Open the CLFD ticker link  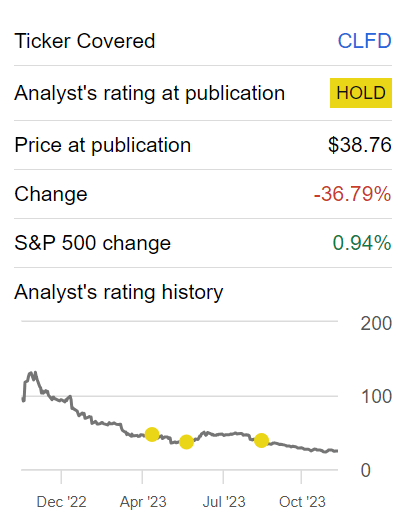coord(364,41)
